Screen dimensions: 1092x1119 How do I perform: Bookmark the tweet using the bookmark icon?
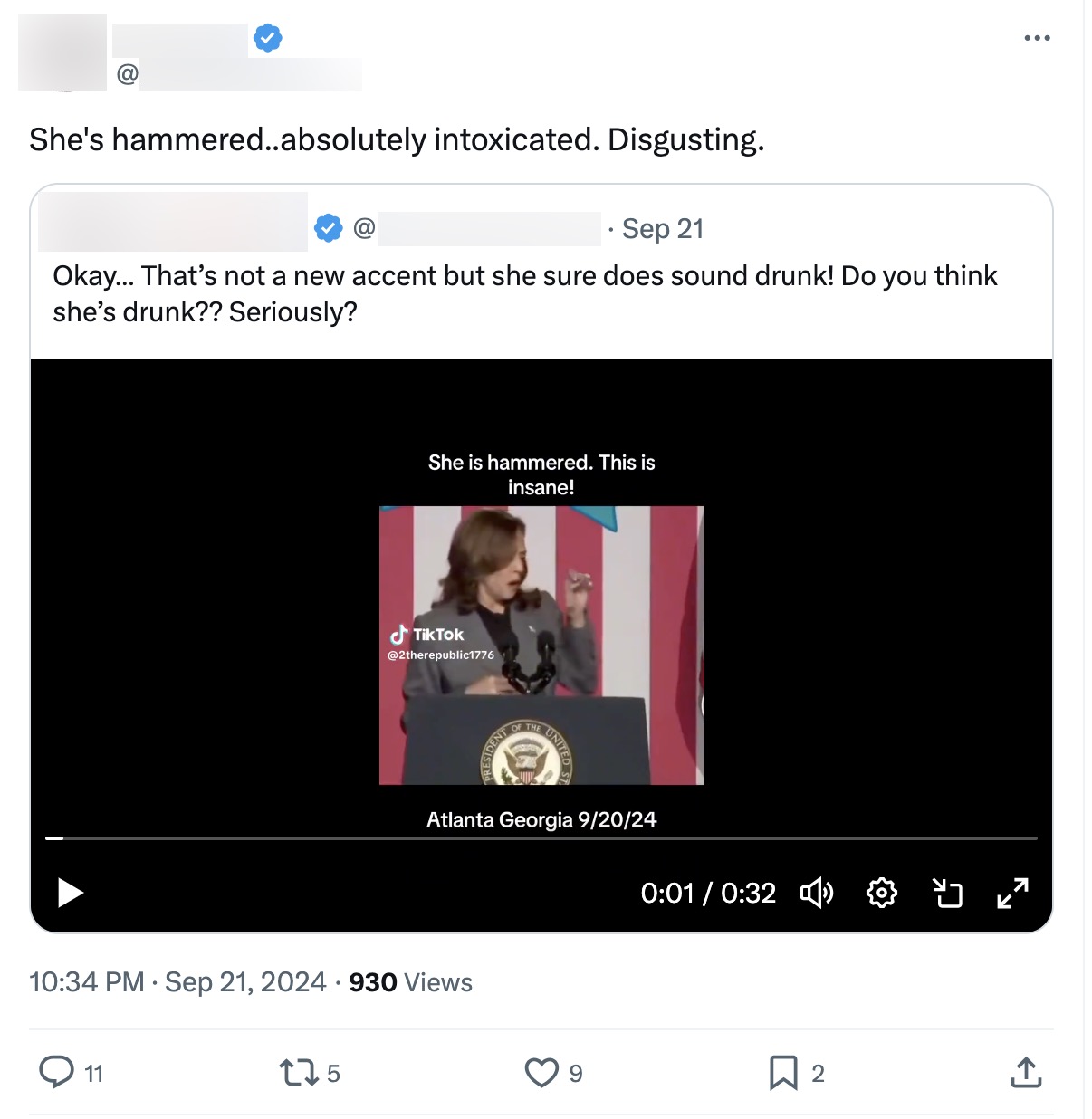pos(782,1073)
